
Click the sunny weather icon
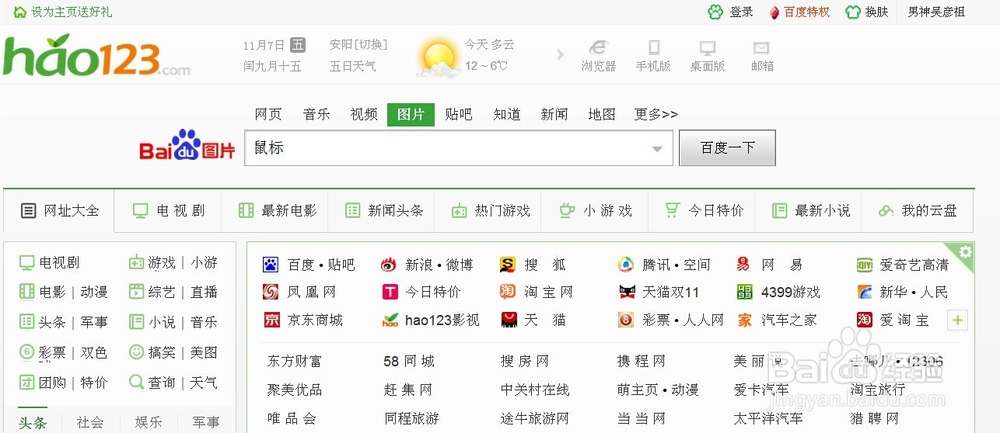[438, 58]
